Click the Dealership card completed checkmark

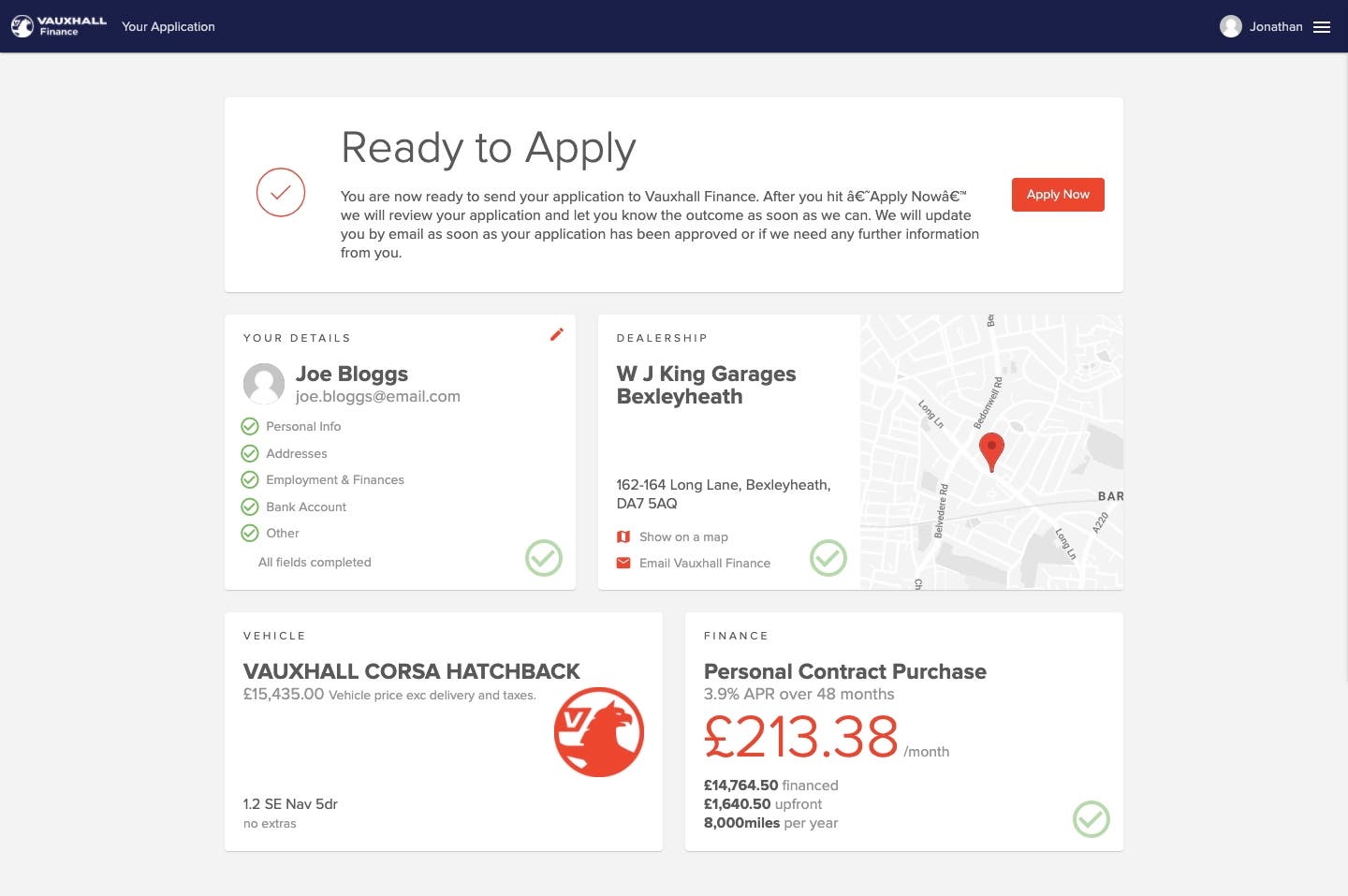(828, 558)
